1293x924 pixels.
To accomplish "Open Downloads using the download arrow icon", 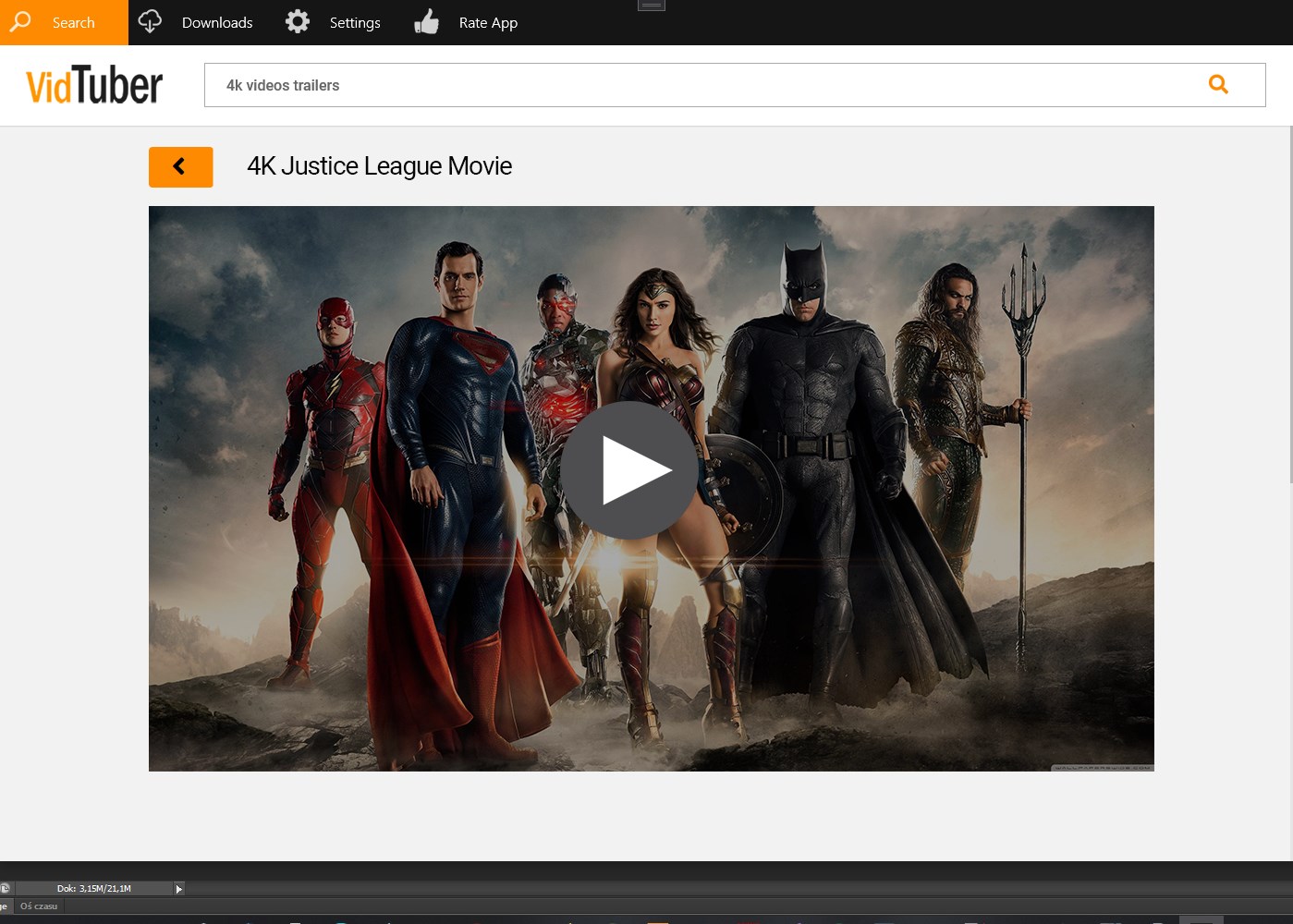I will click(x=150, y=21).
